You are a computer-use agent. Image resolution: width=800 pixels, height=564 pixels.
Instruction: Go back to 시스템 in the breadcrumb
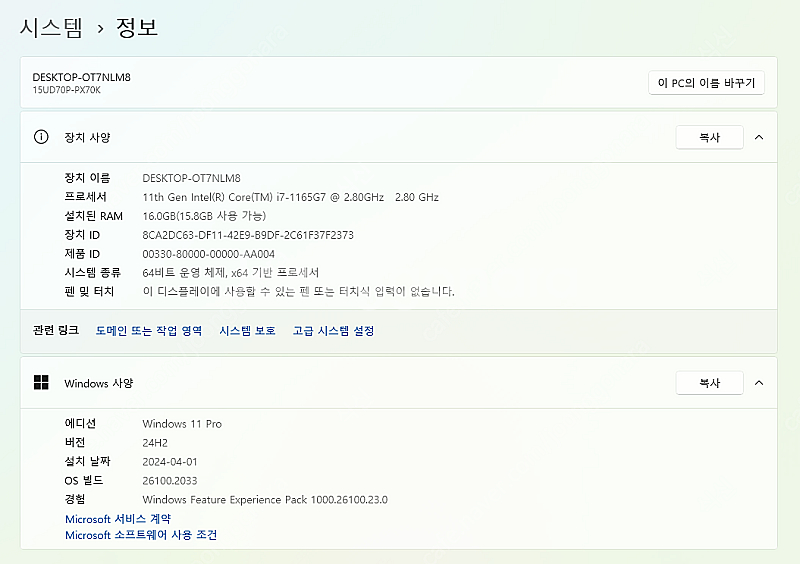click(51, 27)
